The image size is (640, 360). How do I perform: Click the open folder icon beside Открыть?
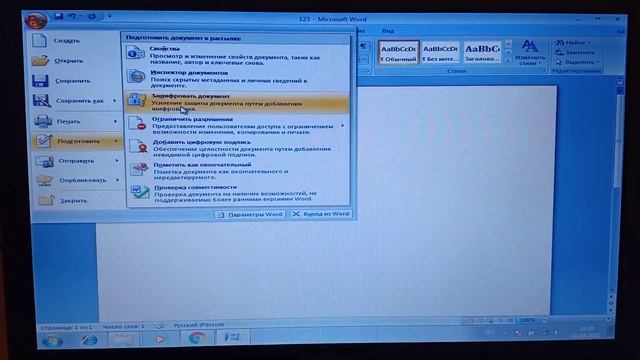coord(40,60)
